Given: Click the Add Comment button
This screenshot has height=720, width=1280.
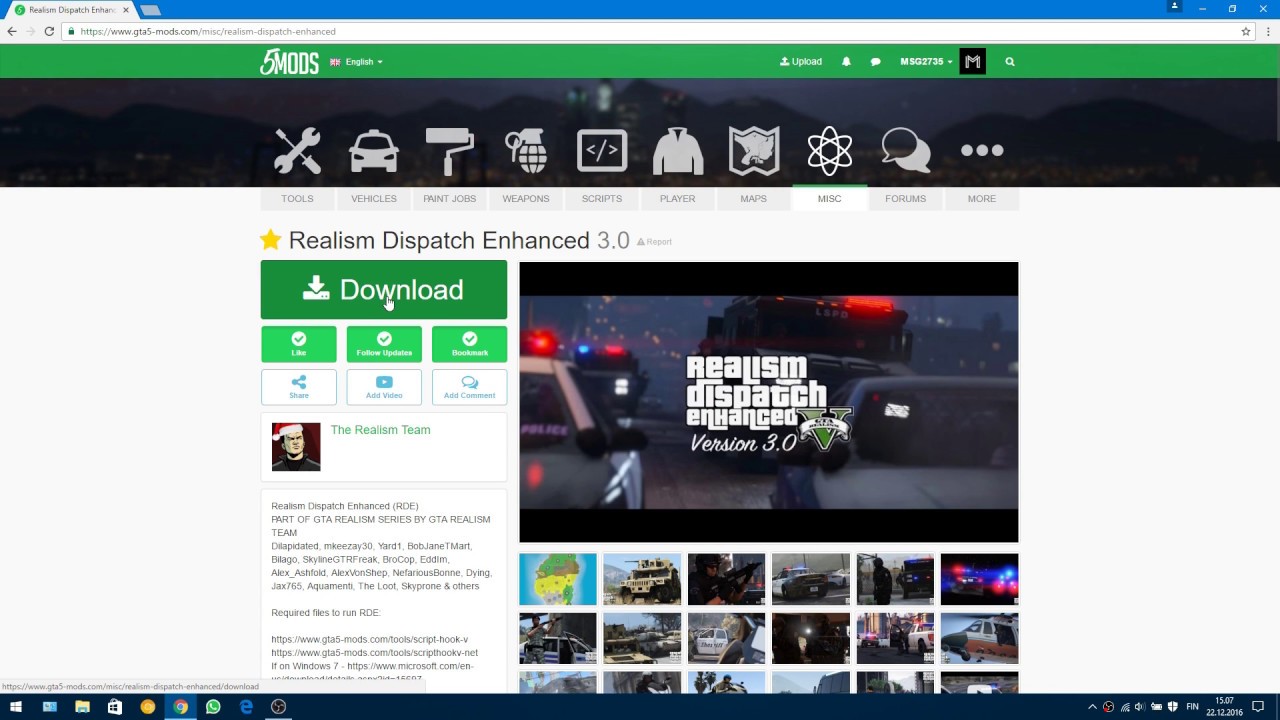Looking at the screenshot, I should click(x=470, y=387).
